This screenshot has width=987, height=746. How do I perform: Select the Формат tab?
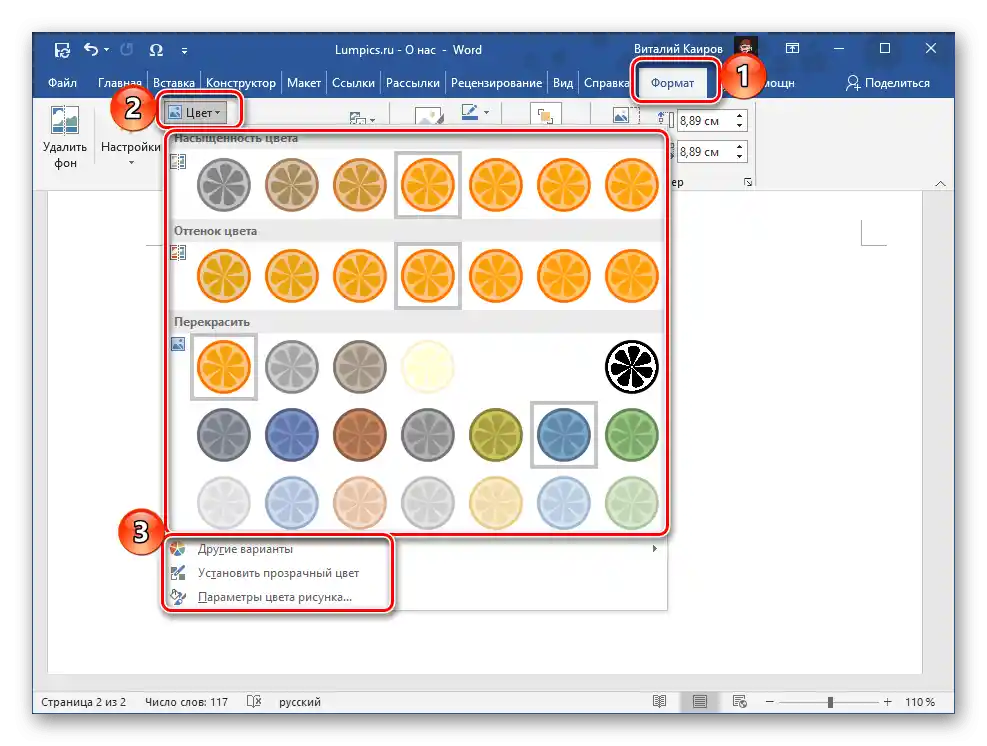(672, 83)
